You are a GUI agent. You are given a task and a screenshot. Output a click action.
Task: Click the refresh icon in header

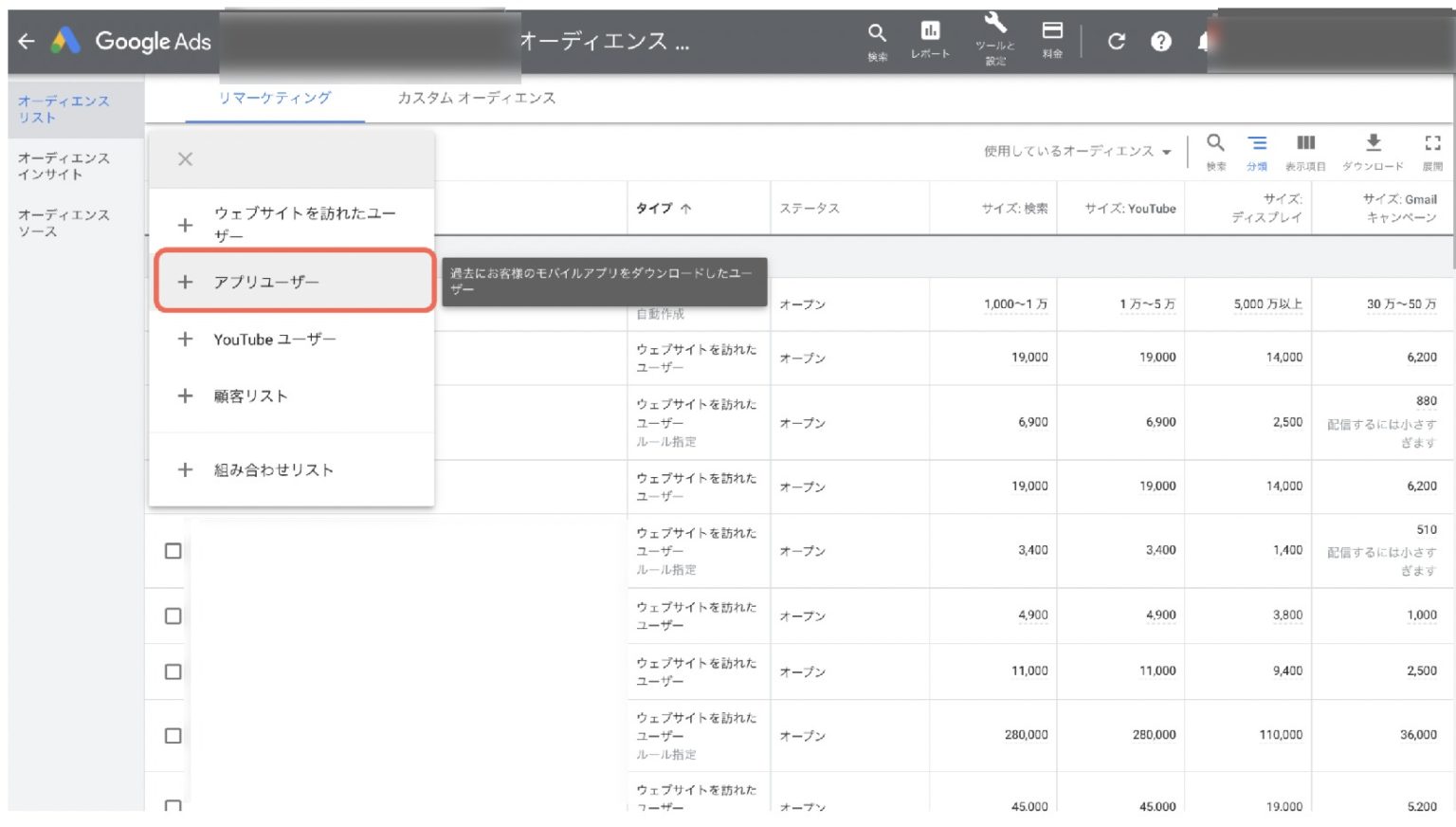coord(1117,42)
